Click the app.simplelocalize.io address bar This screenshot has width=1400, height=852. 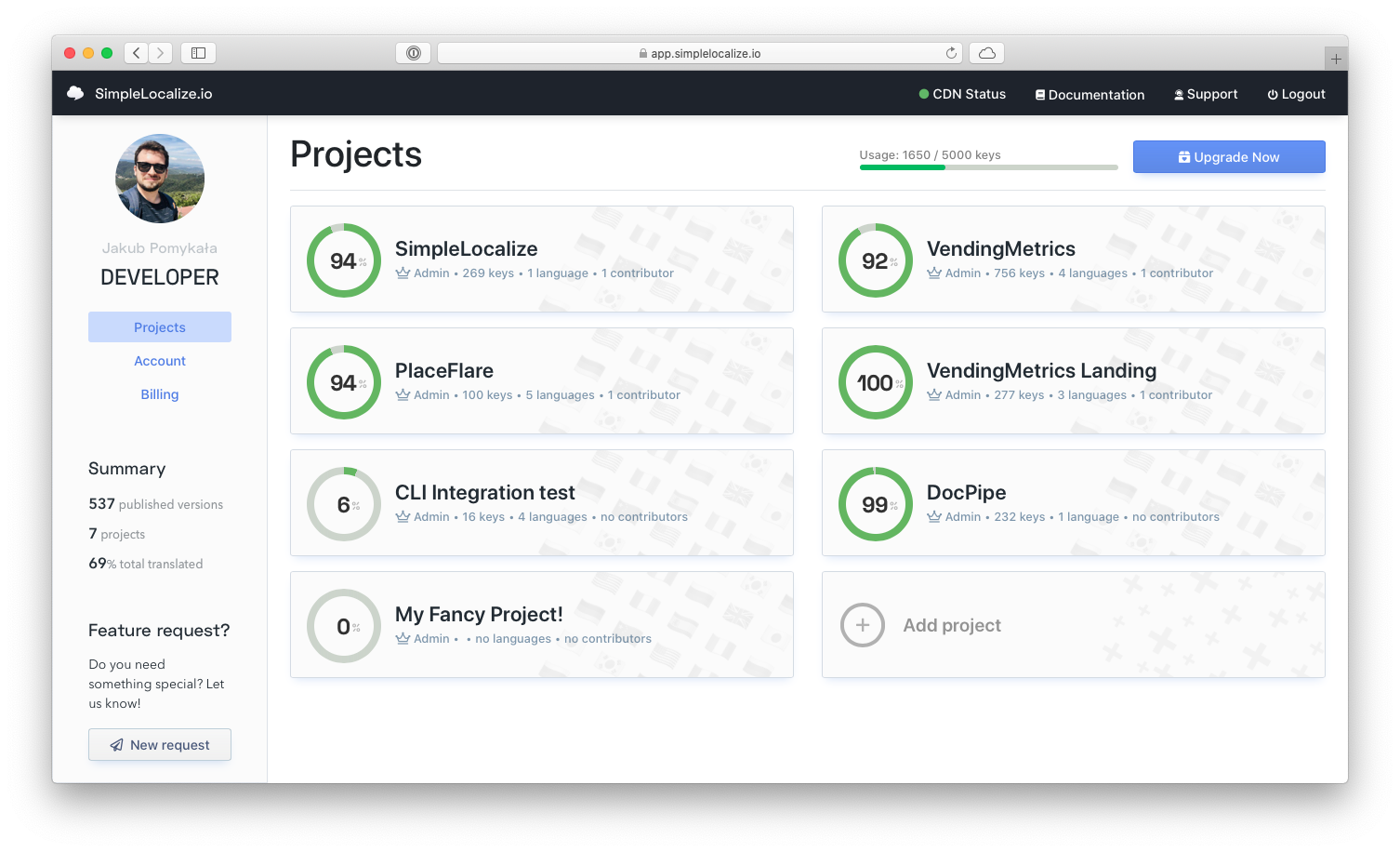point(700,53)
